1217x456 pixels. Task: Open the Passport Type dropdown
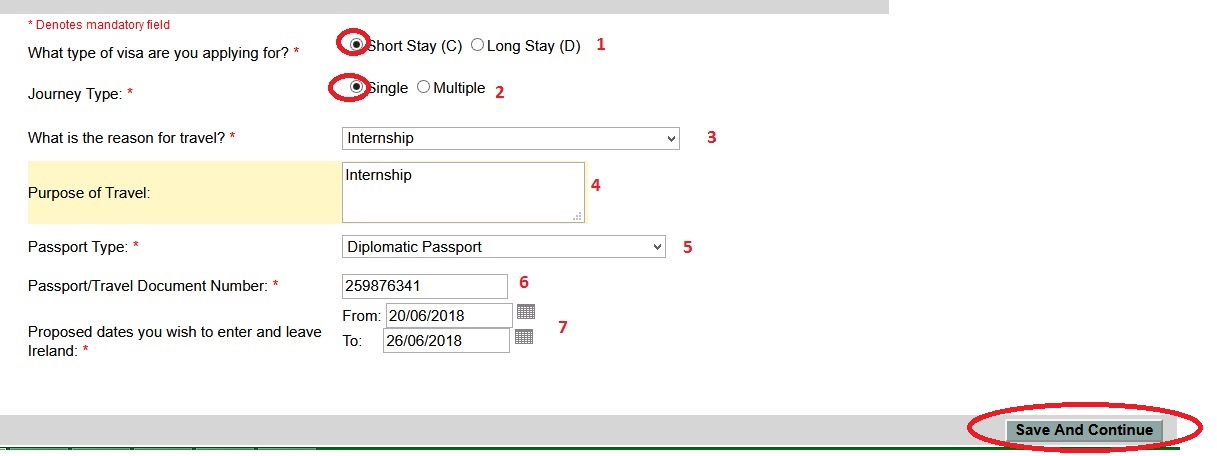click(x=503, y=246)
